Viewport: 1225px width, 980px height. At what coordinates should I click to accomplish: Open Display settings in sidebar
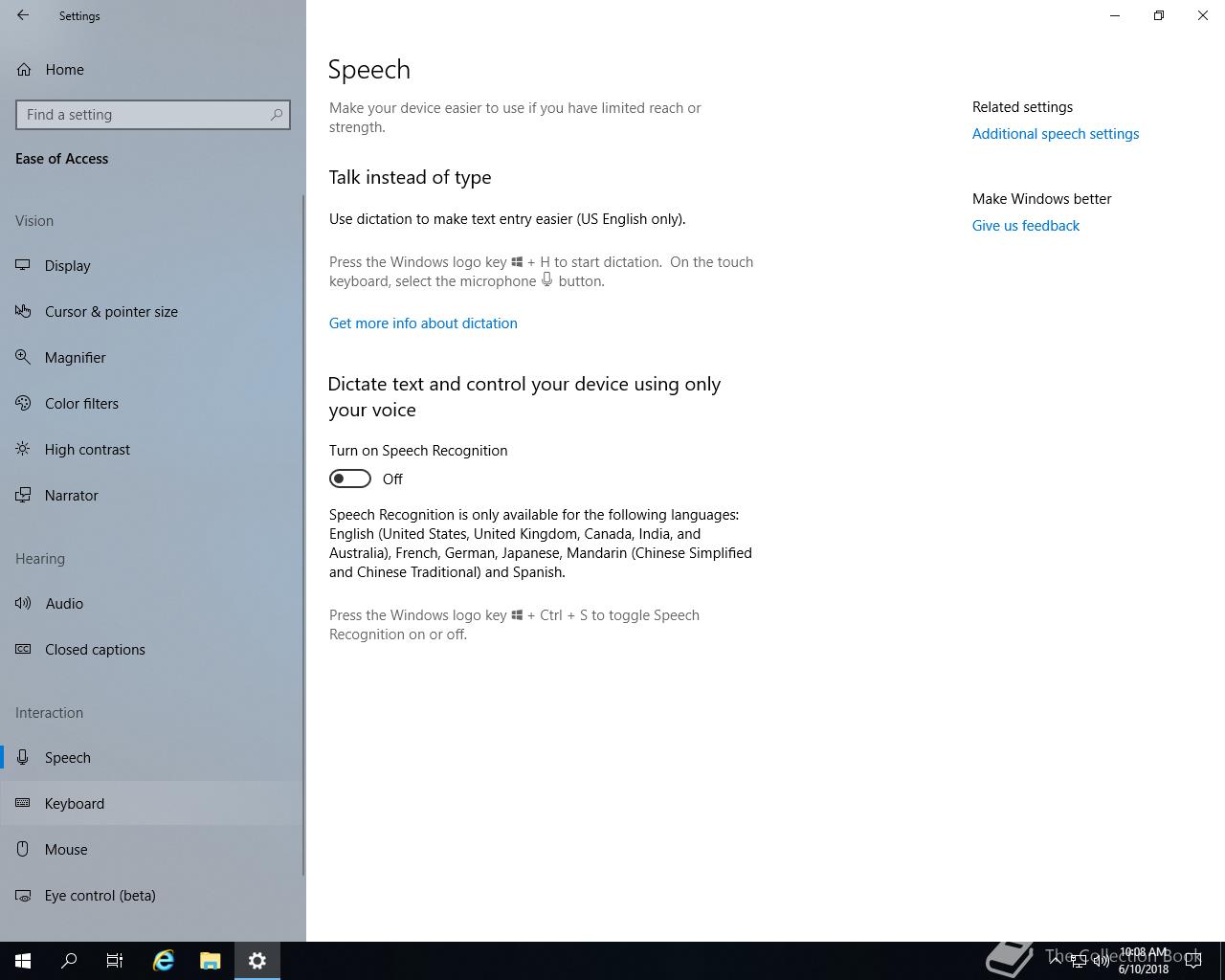click(x=153, y=266)
